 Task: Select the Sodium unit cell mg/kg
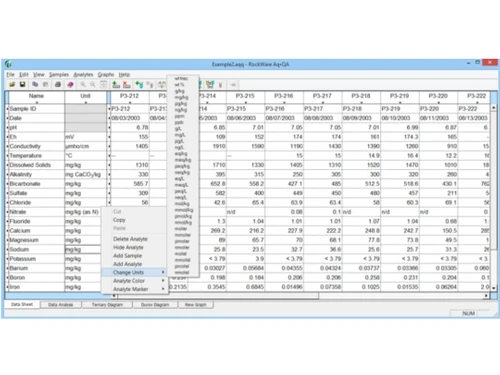pos(83,249)
